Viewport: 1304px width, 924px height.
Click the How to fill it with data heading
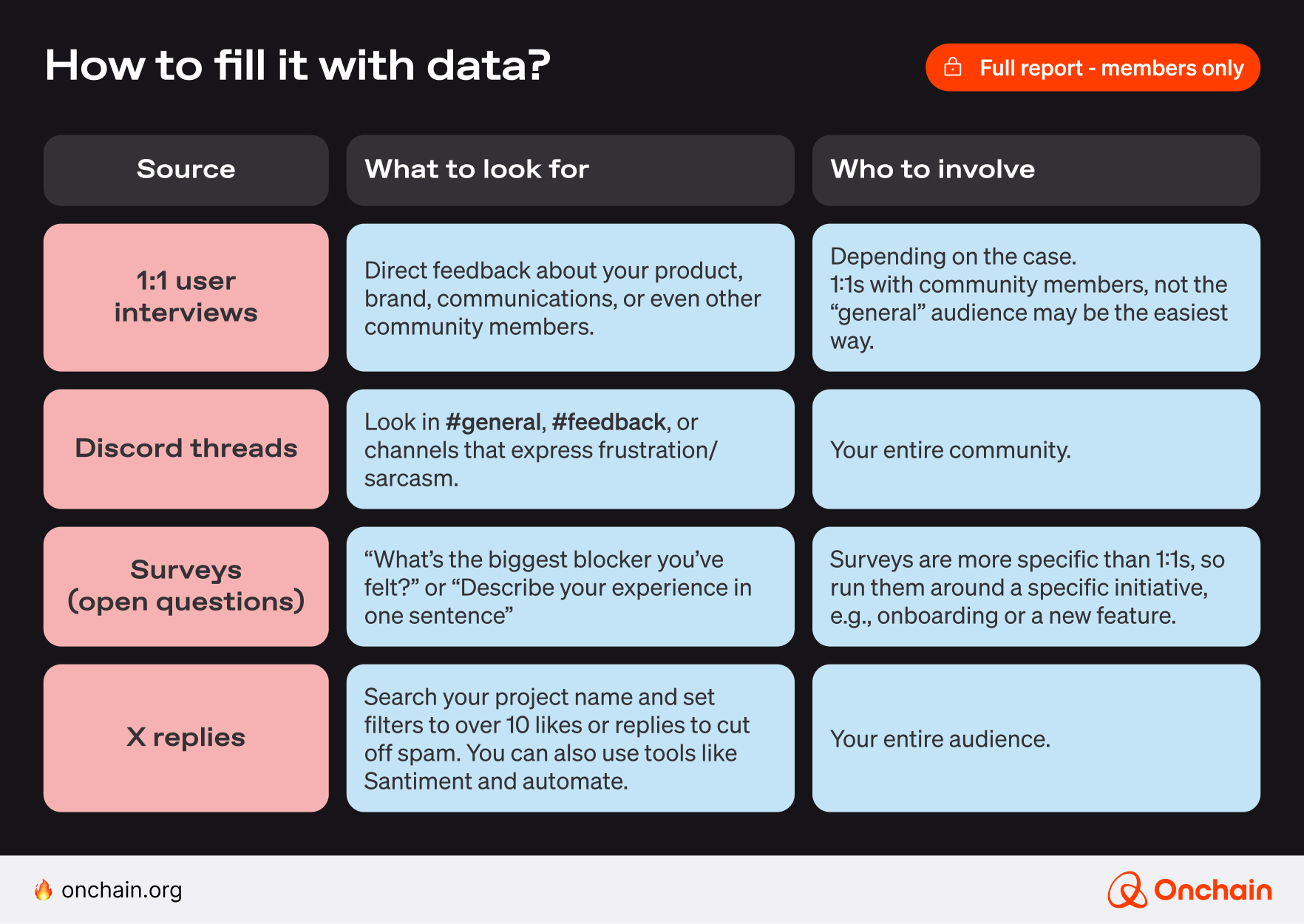pos(297,65)
